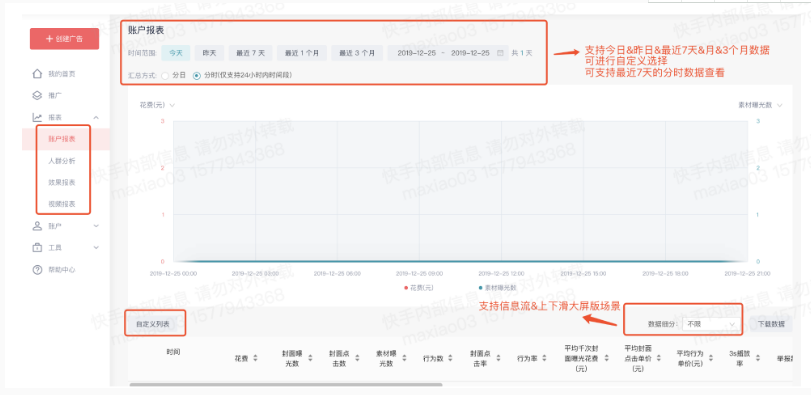Viewport: 811px width, 395px height.
Task: Sort by 平均千次封面曝光花费 column icon
Action: click(x=607, y=358)
